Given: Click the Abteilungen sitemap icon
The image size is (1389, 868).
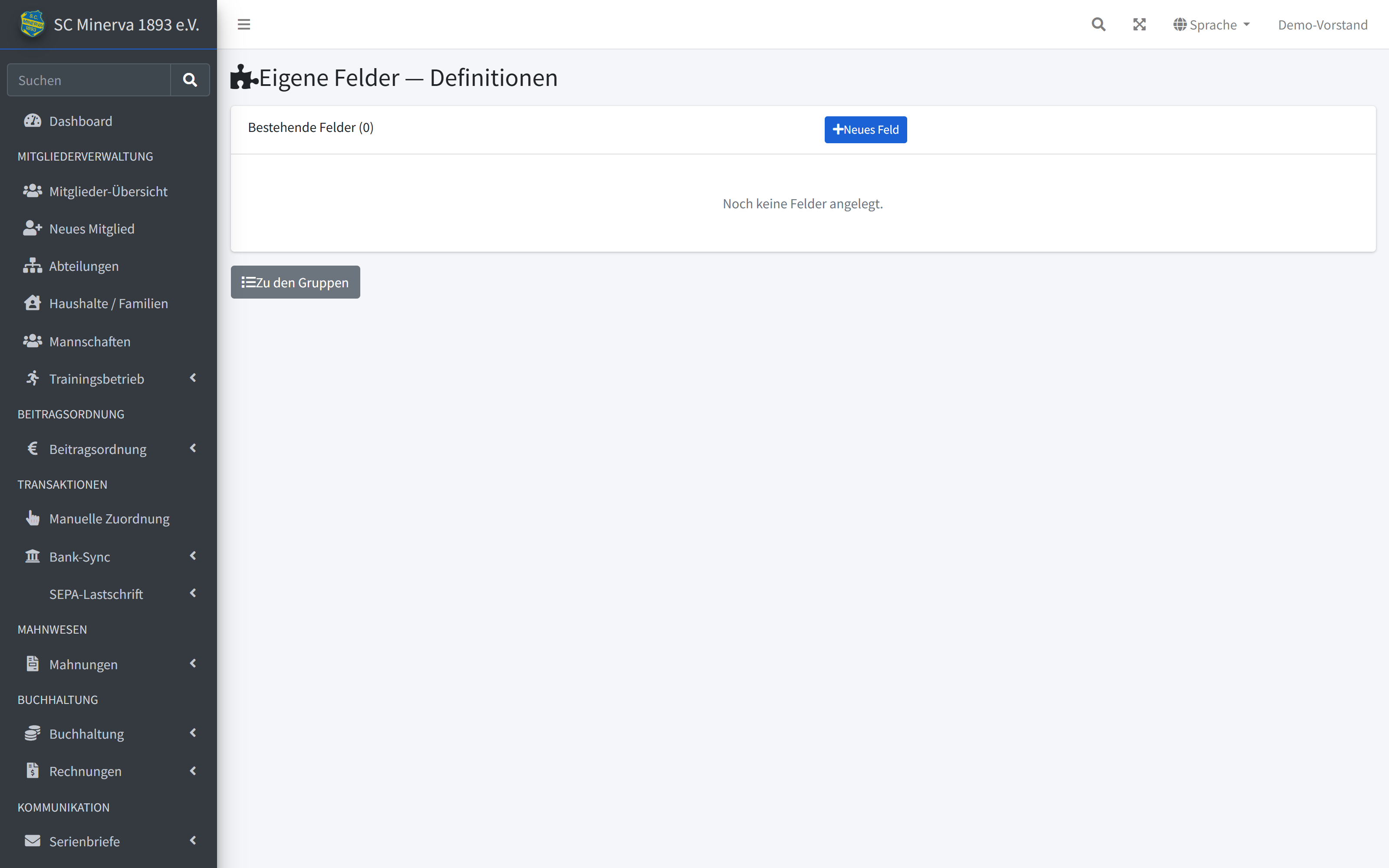Looking at the screenshot, I should [x=33, y=265].
